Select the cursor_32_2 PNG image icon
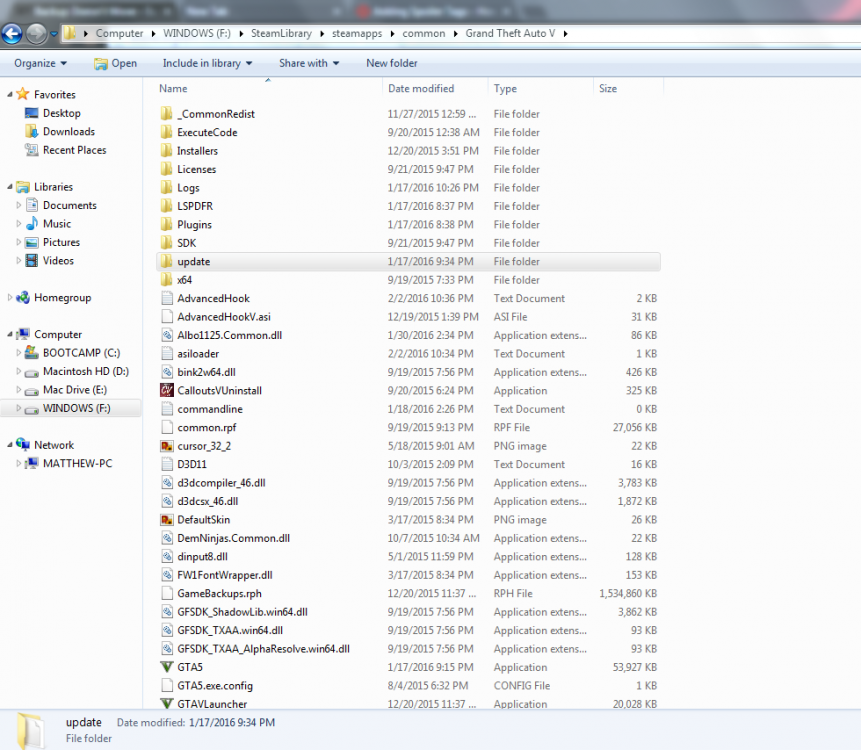 167,446
